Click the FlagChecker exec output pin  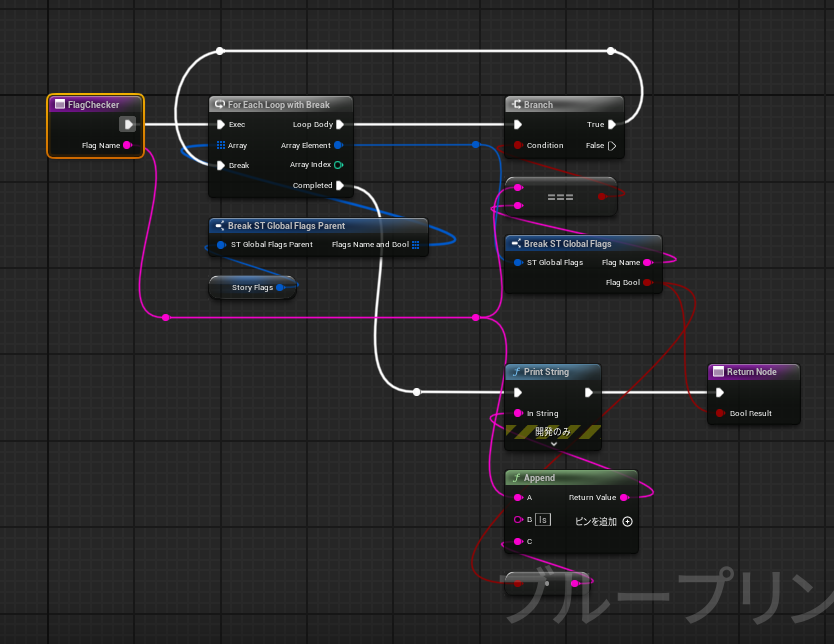pos(128,125)
